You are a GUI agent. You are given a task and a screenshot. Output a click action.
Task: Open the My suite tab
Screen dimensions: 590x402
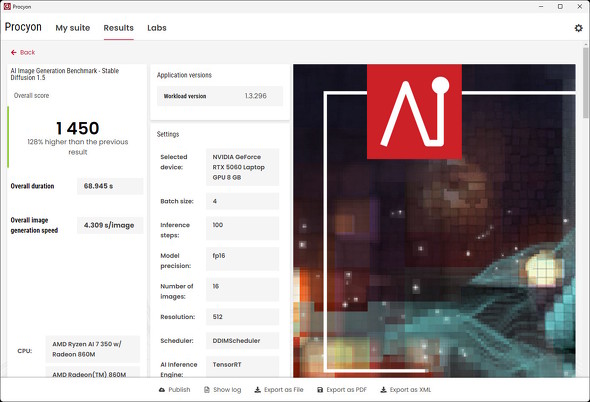pos(73,28)
